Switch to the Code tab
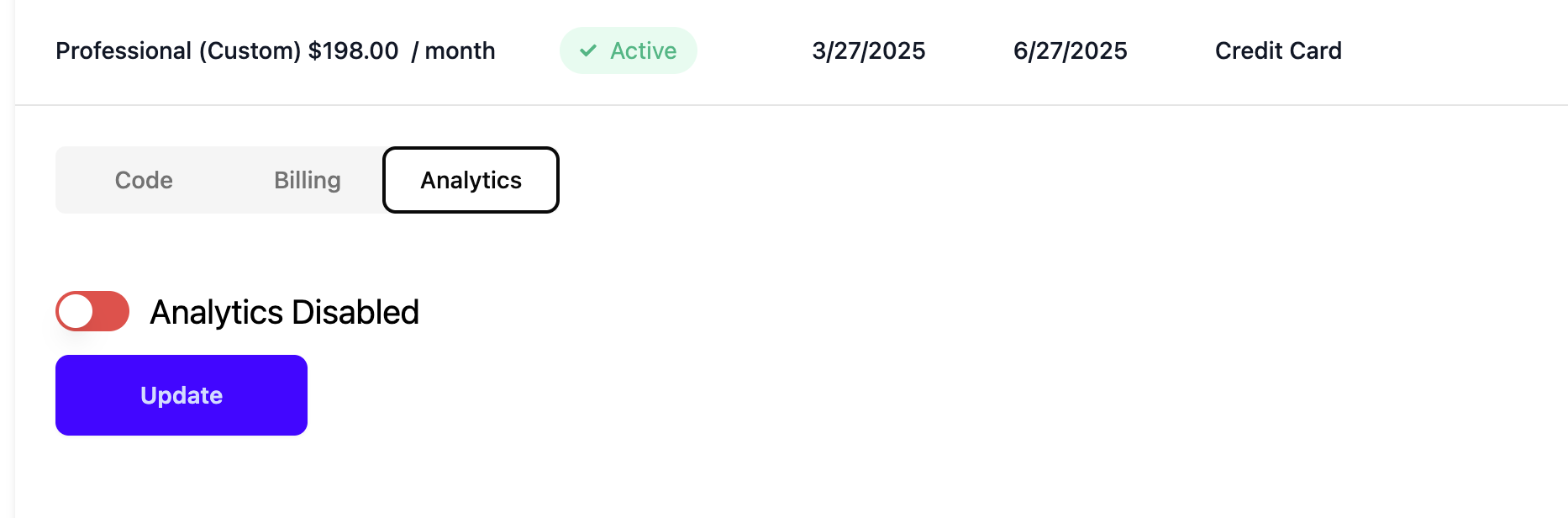Screen dimensions: 1568x518 (x=144, y=180)
